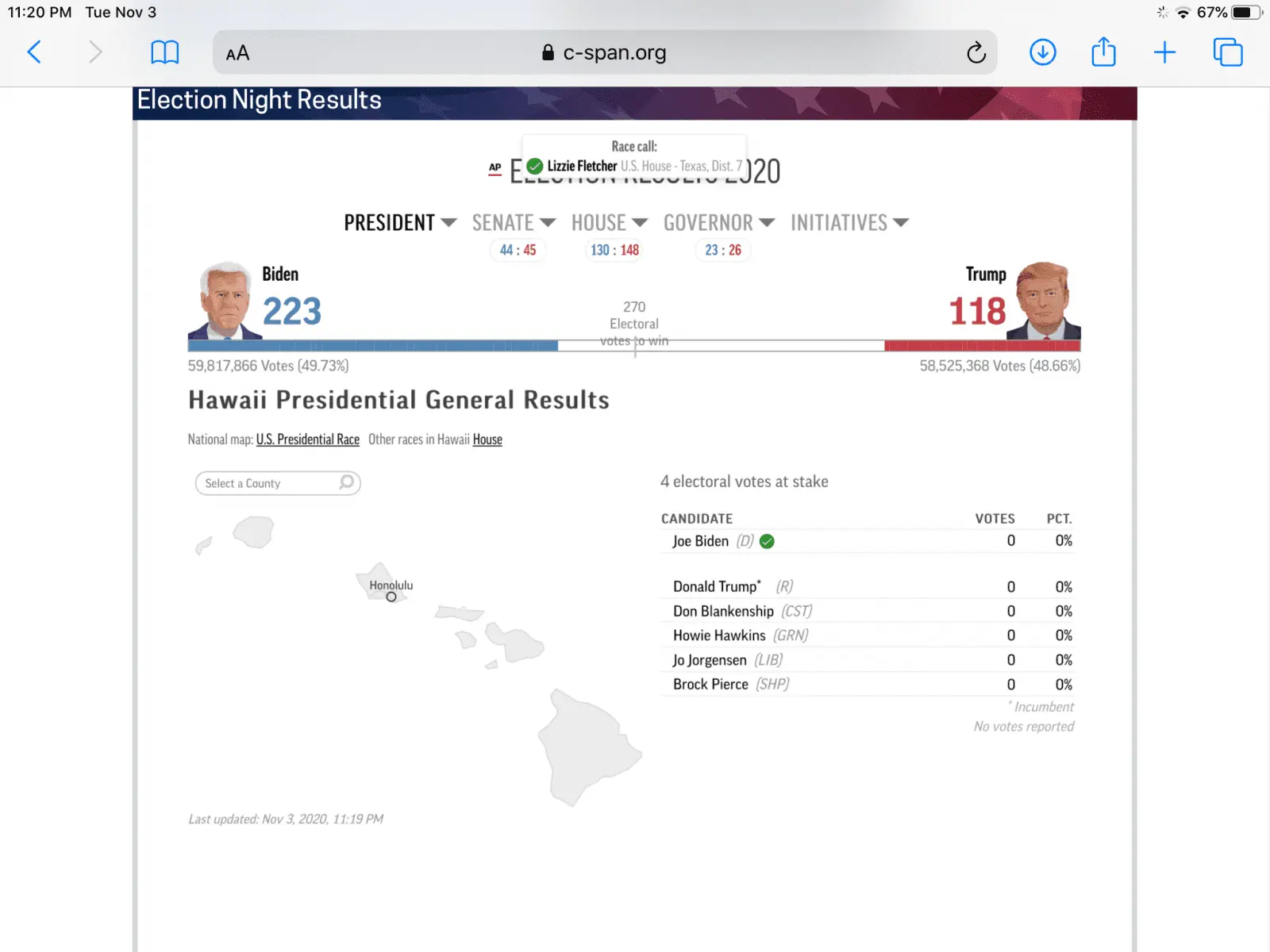The height and width of the screenshot is (952, 1270).
Task: Tap the Share icon in toolbar
Action: click(x=1103, y=52)
